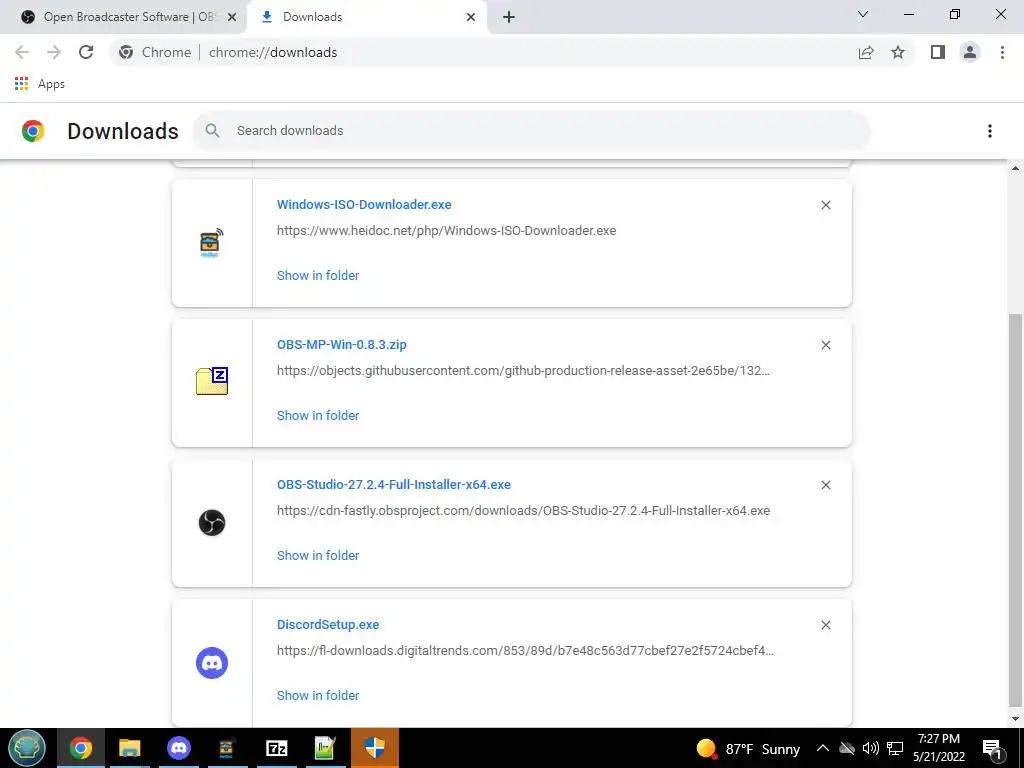Open the Windows Start button
Image resolution: width=1024 pixels, height=768 pixels.
[x=27, y=748]
